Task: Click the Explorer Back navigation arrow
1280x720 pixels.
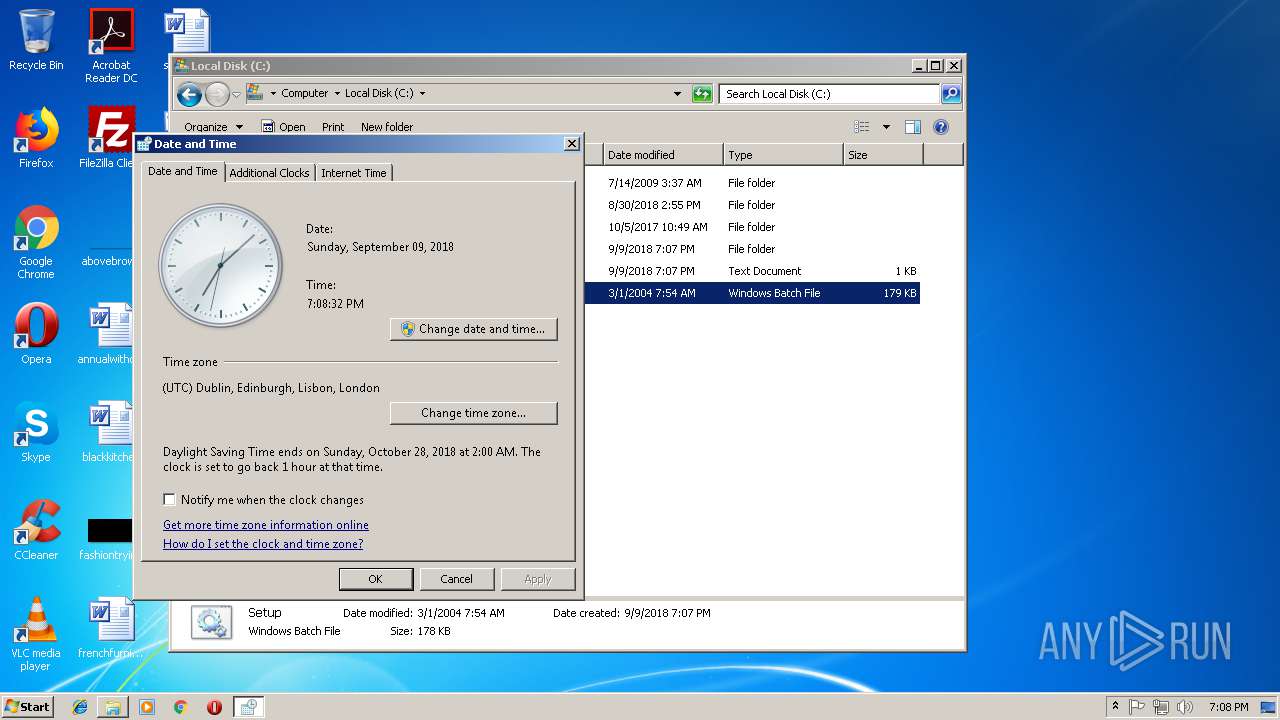Action: click(x=189, y=94)
